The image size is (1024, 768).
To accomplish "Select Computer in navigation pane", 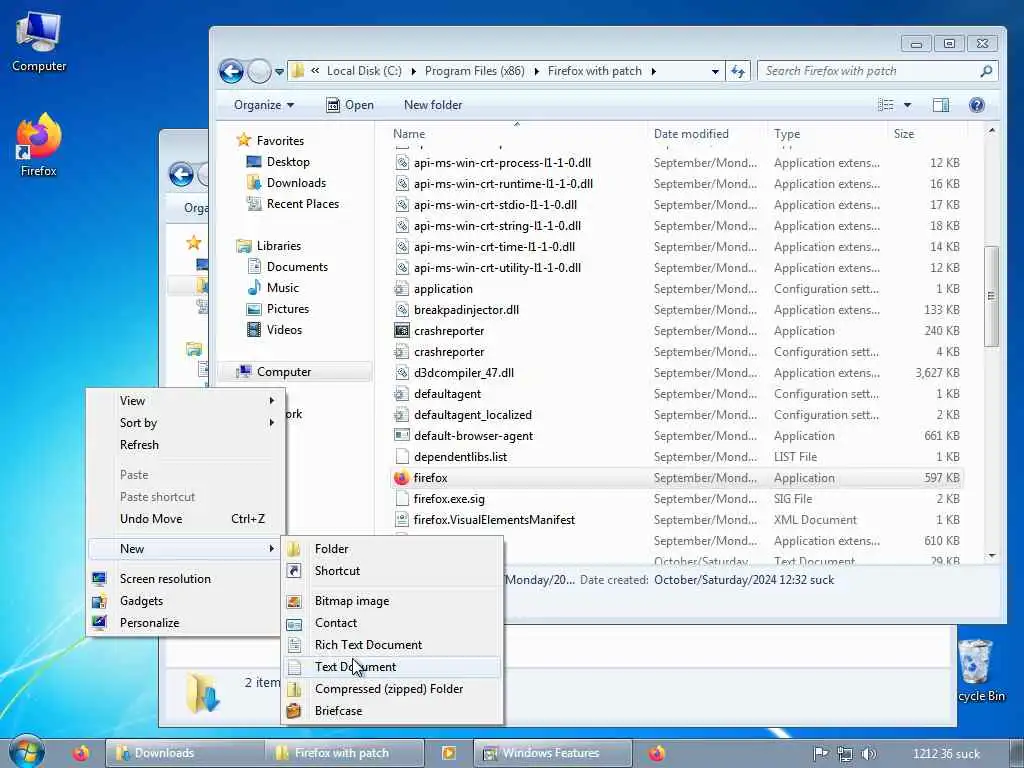I will (x=295, y=372).
